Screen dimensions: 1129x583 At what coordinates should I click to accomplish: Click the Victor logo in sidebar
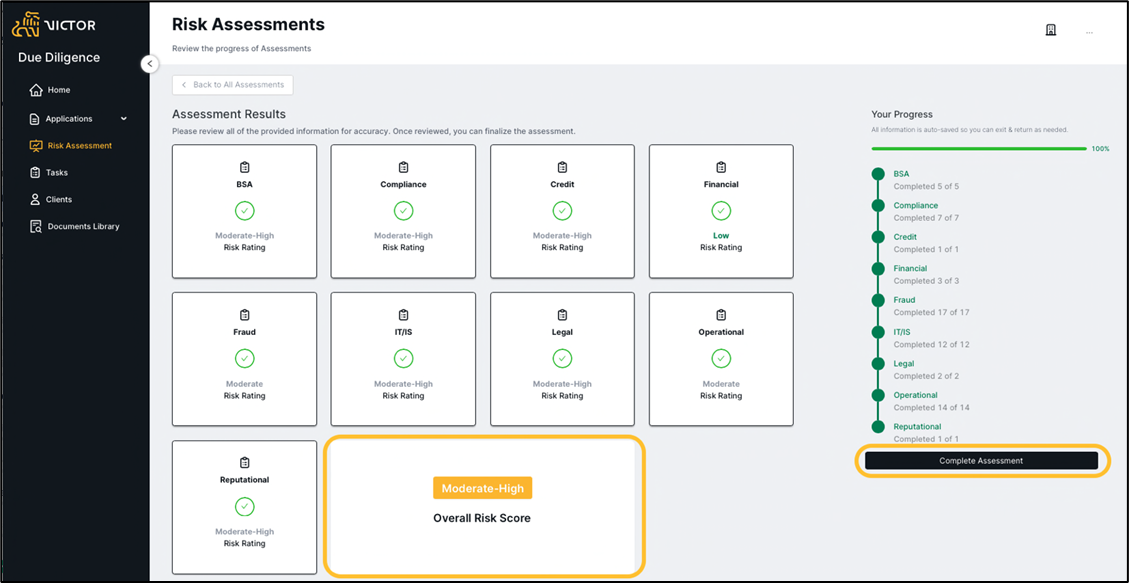pos(54,26)
